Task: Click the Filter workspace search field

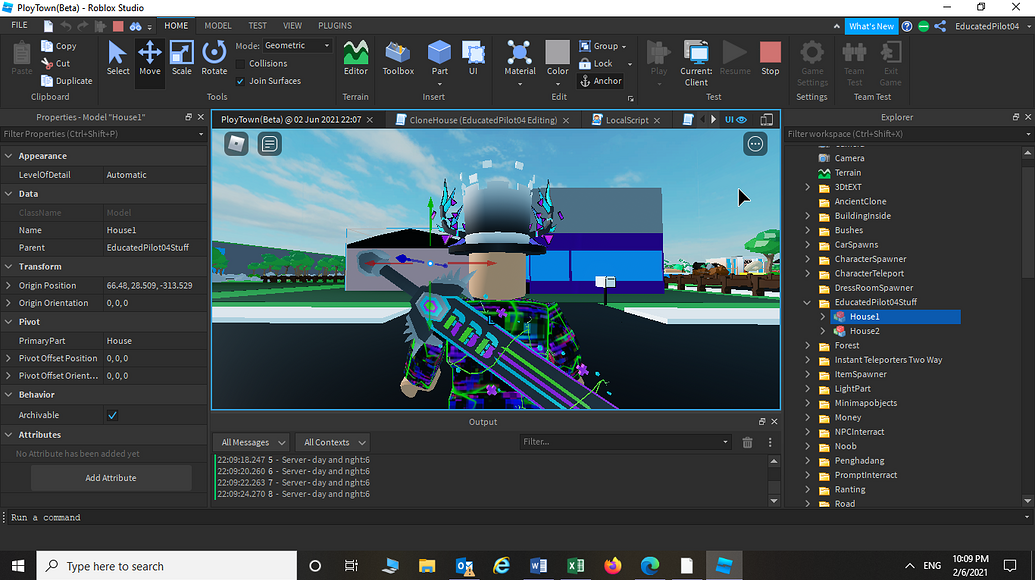Action: click(908, 134)
